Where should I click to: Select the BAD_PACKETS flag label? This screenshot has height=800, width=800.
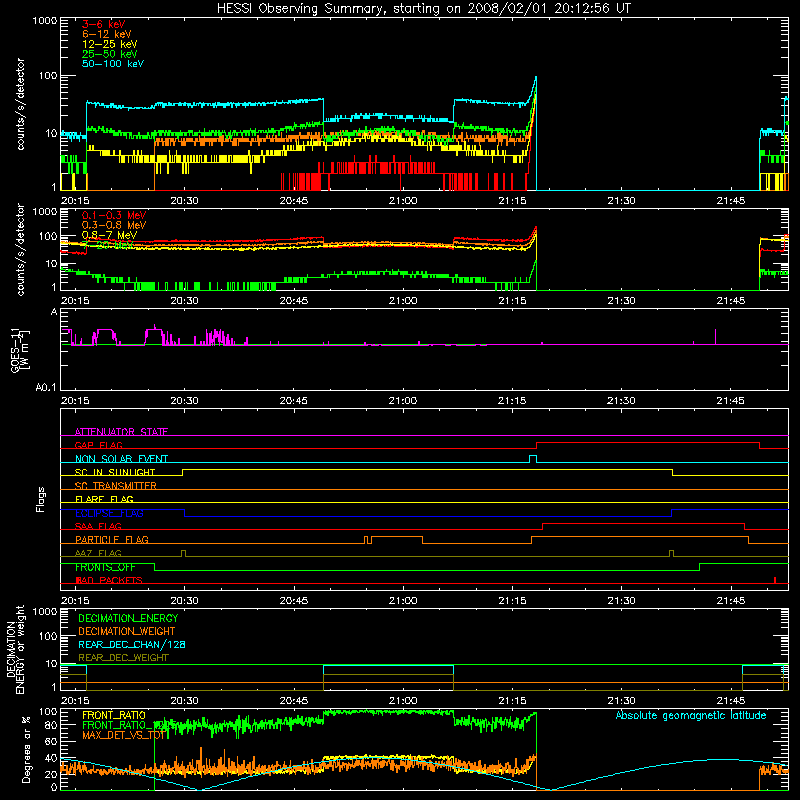point(109,580)
